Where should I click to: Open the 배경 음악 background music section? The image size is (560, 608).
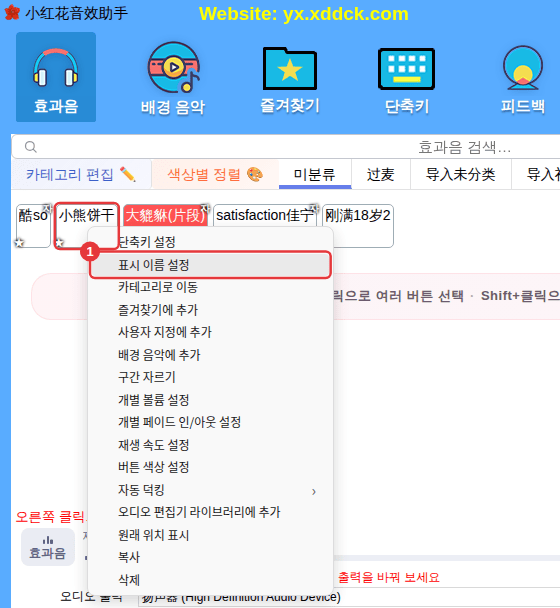click(173, 78)
